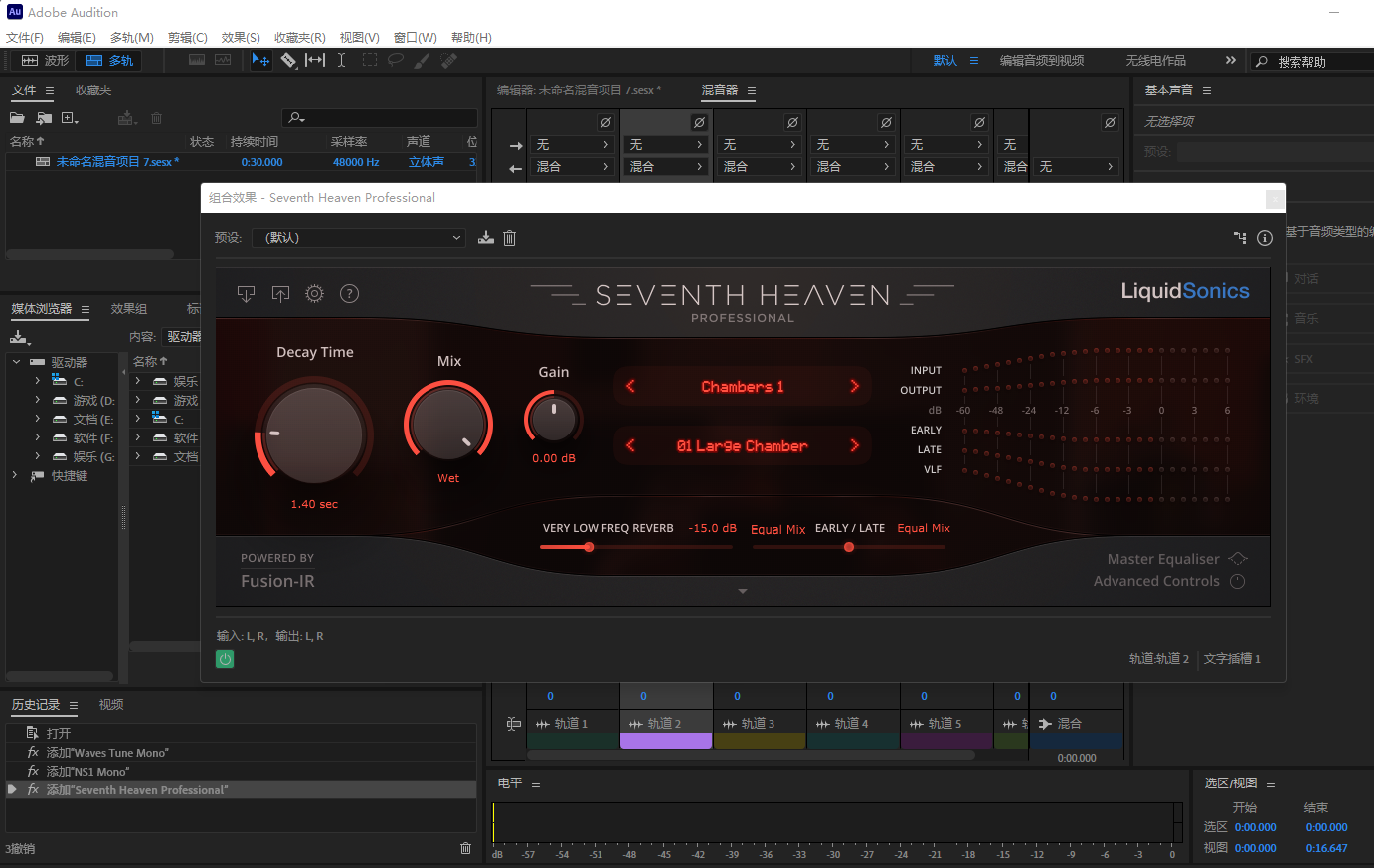Open the Master Equaliser
The height and width of the screenshot is (868, 1374).
tap(1163, 558)
